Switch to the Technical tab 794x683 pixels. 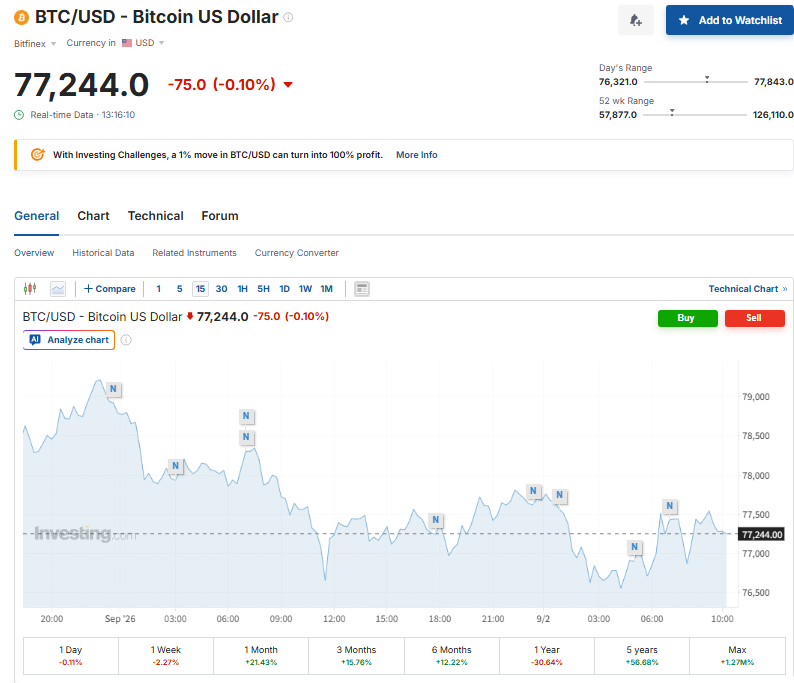click(155, 216)
